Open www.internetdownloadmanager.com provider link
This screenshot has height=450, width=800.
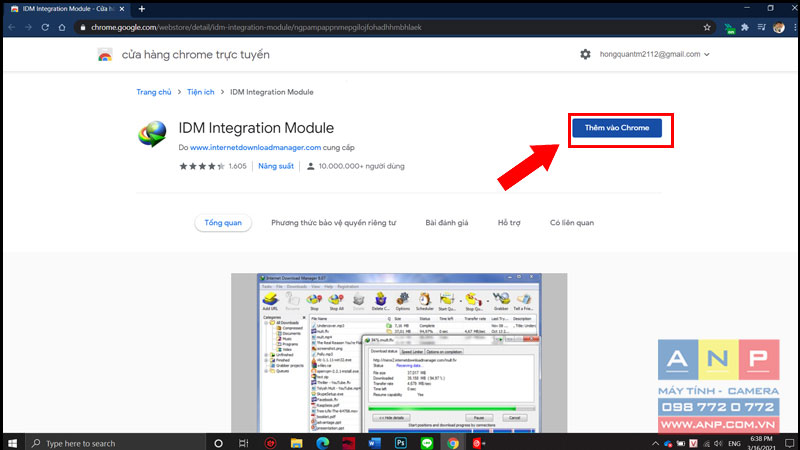click(256, 147)
